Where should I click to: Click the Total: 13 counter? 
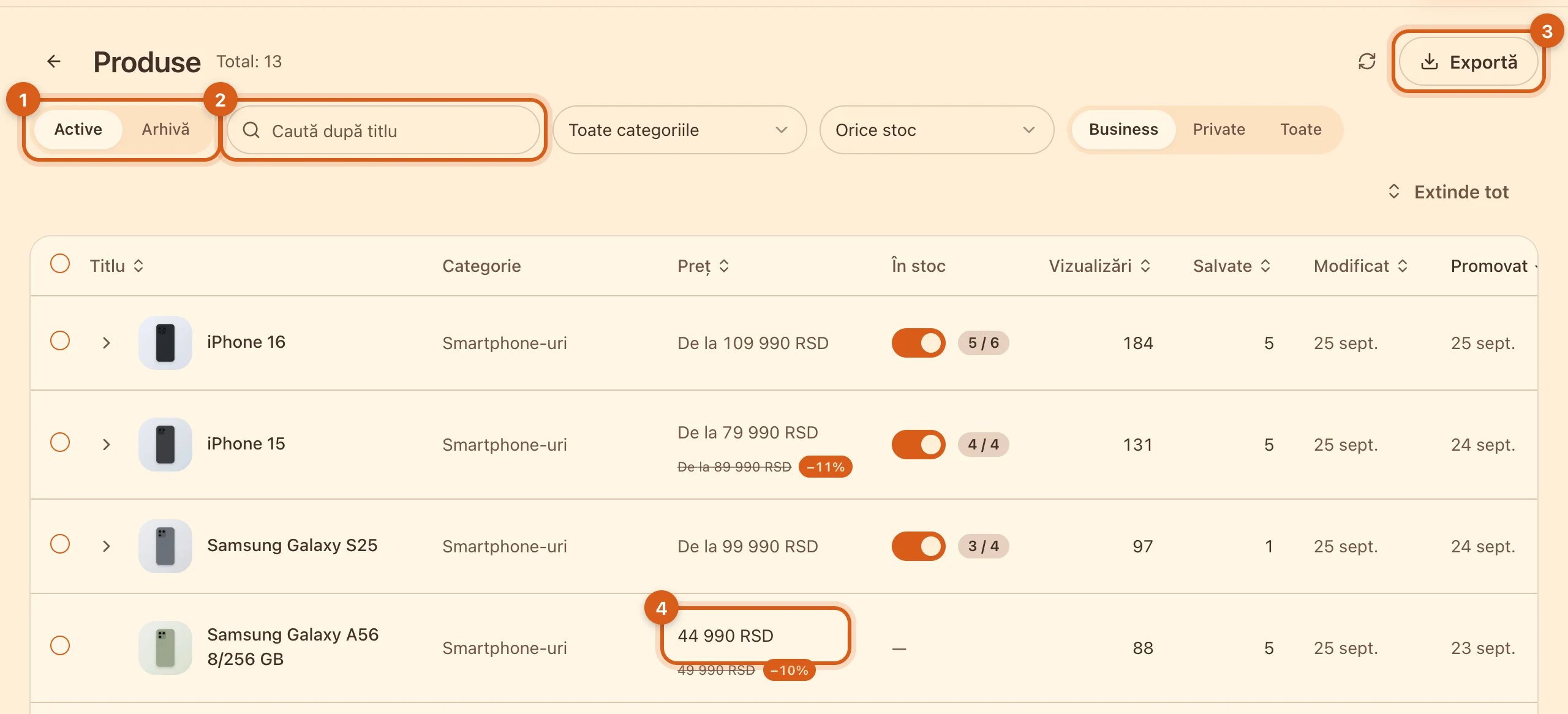(x=249, y=61)
